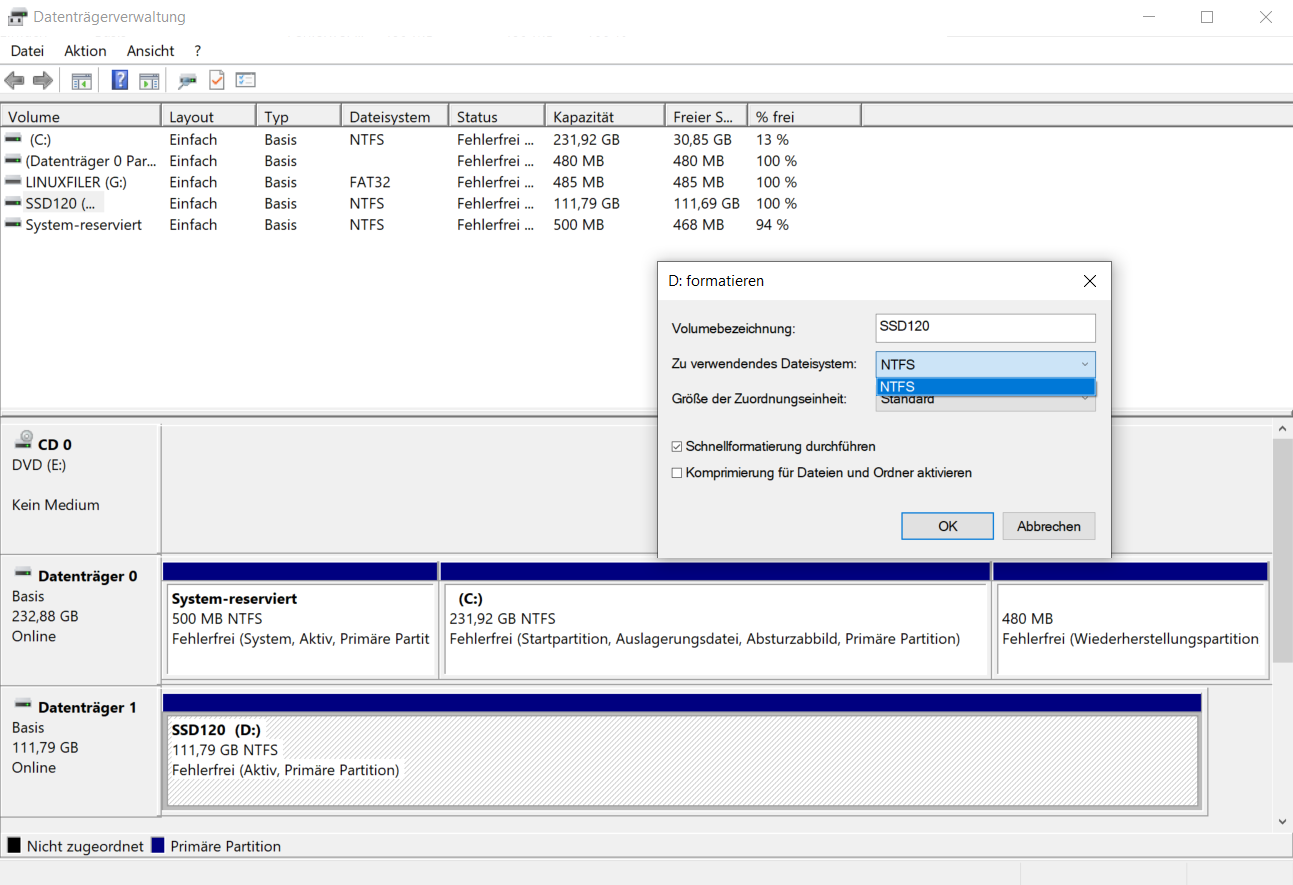Open the view settings checklist icon
The height and width of the screenshot is (885, 1293).
coord(246,80)
